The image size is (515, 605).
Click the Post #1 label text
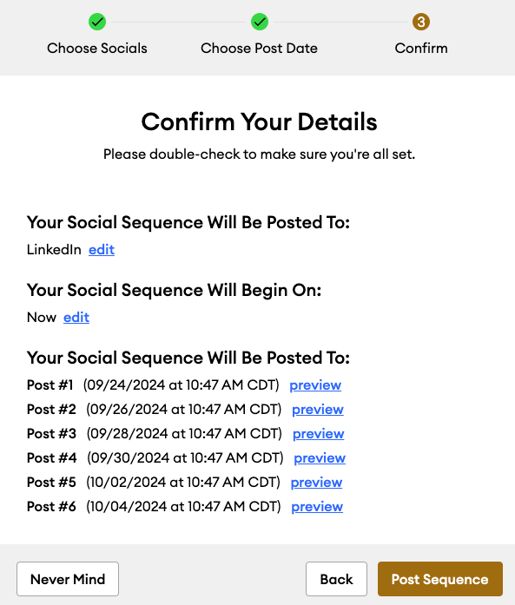50,385
